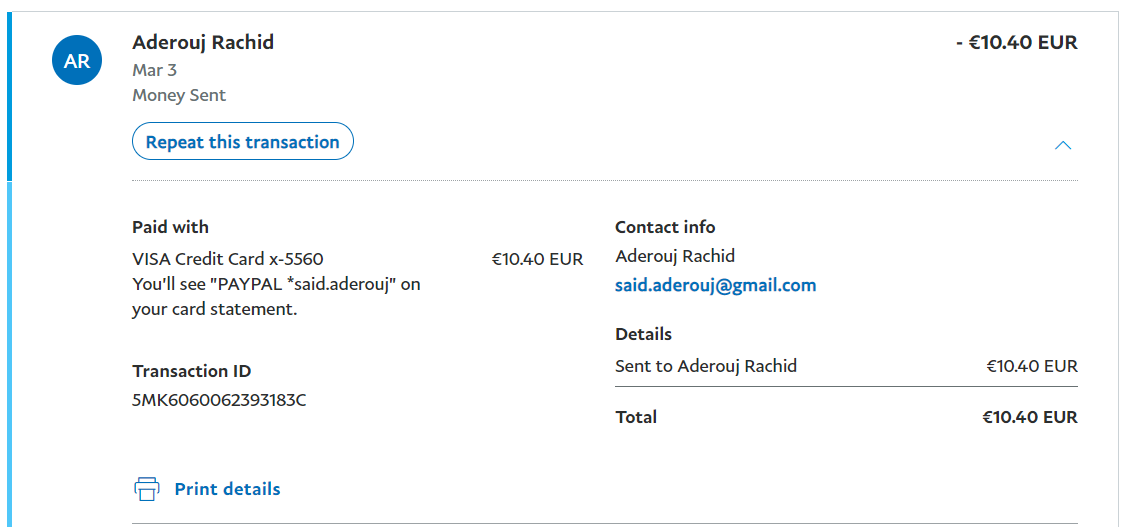This screenshot has height=527, width=1137.
Task: Click the printer icon
Action: (x=147, y=489)
